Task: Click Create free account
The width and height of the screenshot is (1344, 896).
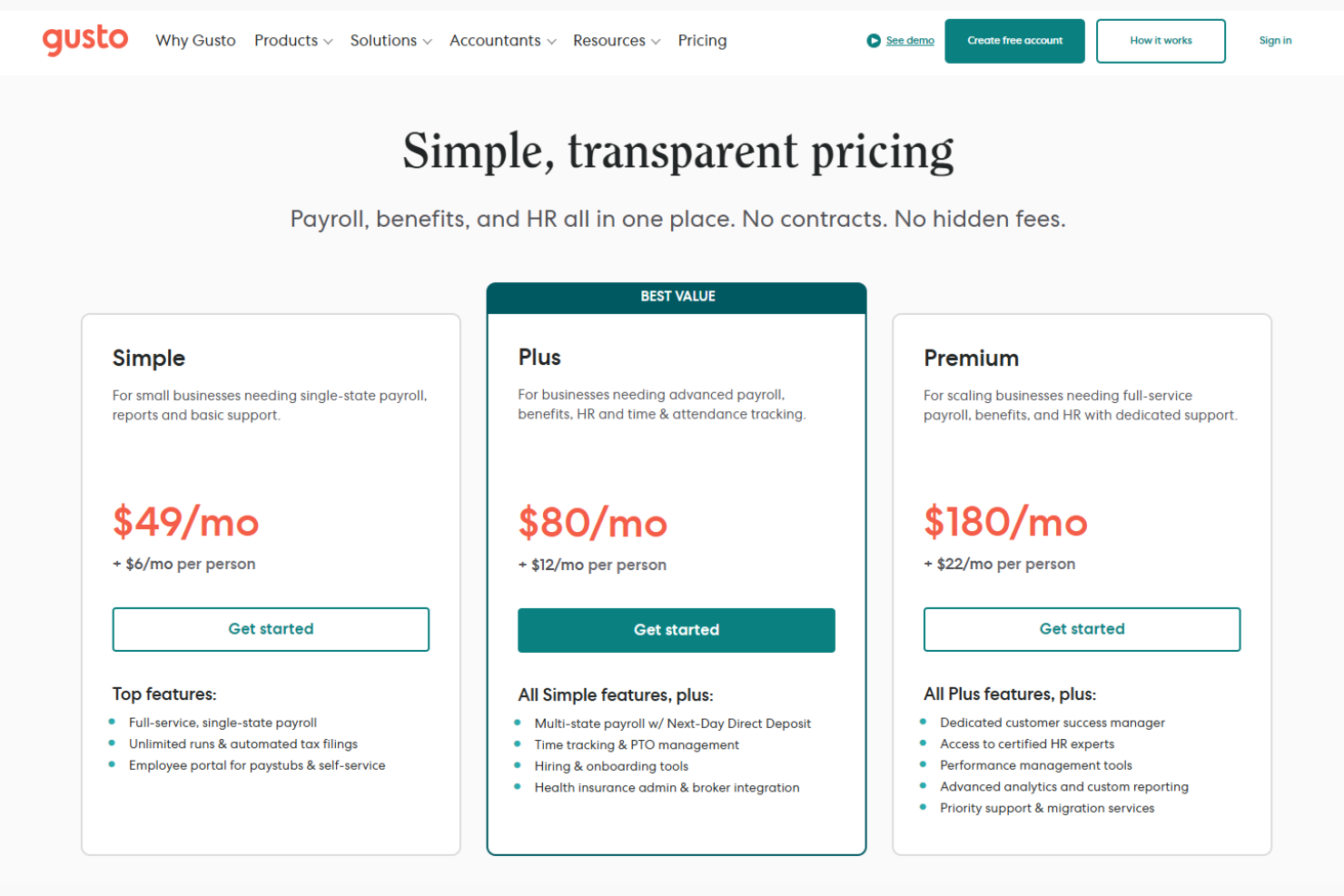Action: (1014, 40)
